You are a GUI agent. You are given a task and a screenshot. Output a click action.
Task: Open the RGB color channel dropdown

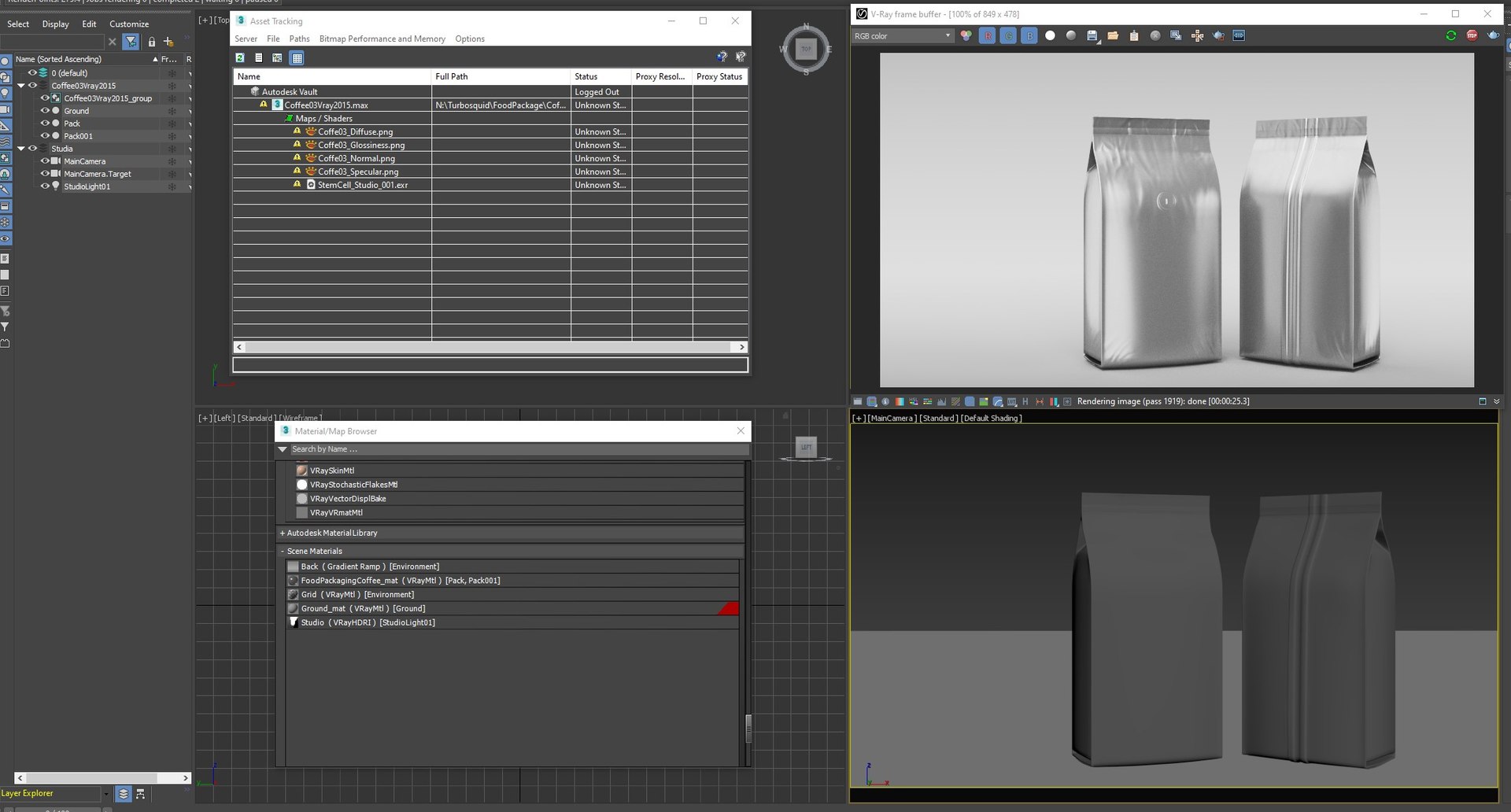903,35
